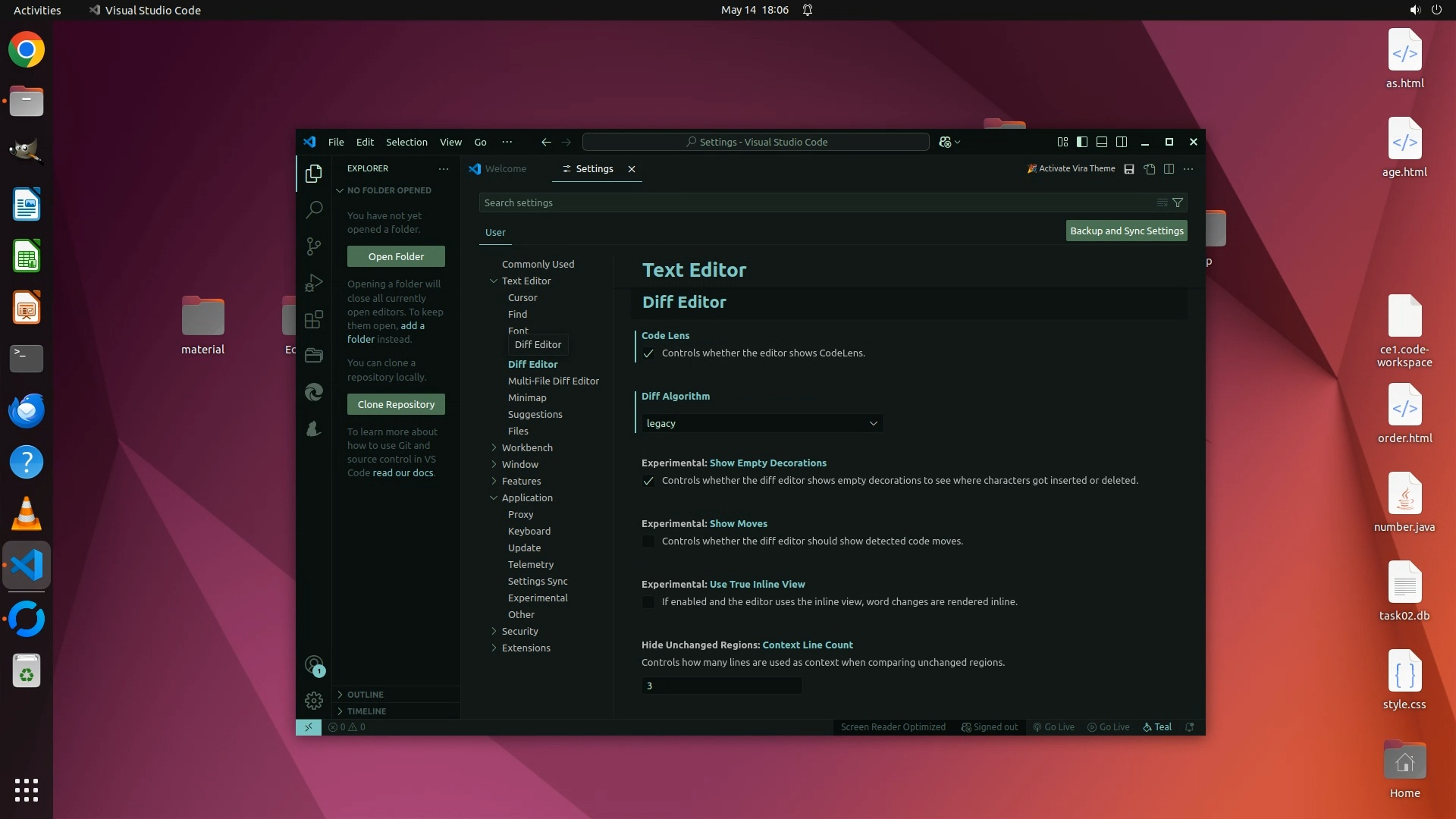Uncheck the Code Lens checkbox
Viewport: 1456px width, 819px height.
click(x=648, y=353)
